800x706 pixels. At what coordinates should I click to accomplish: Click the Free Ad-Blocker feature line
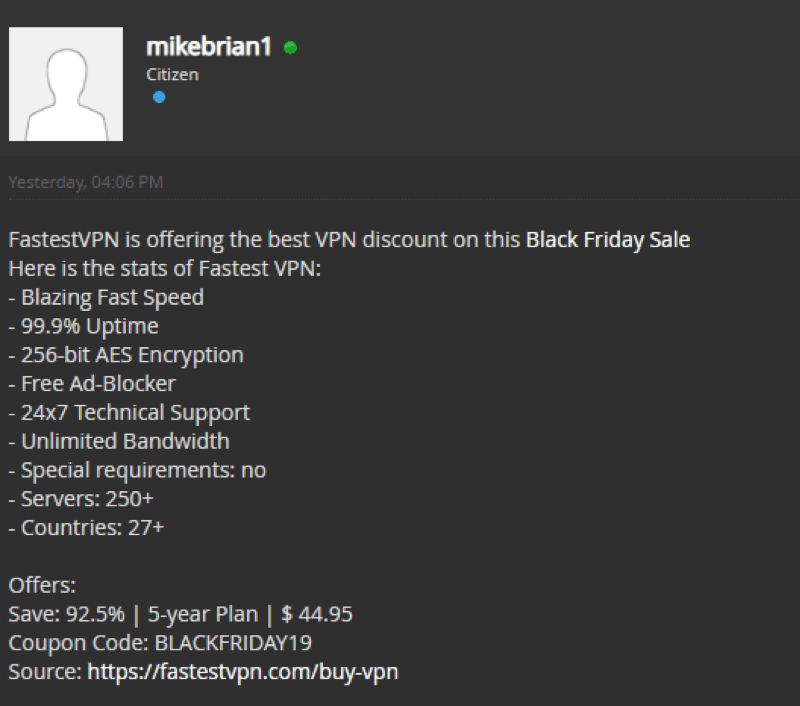pyautogui.click(x=92, y=384)
